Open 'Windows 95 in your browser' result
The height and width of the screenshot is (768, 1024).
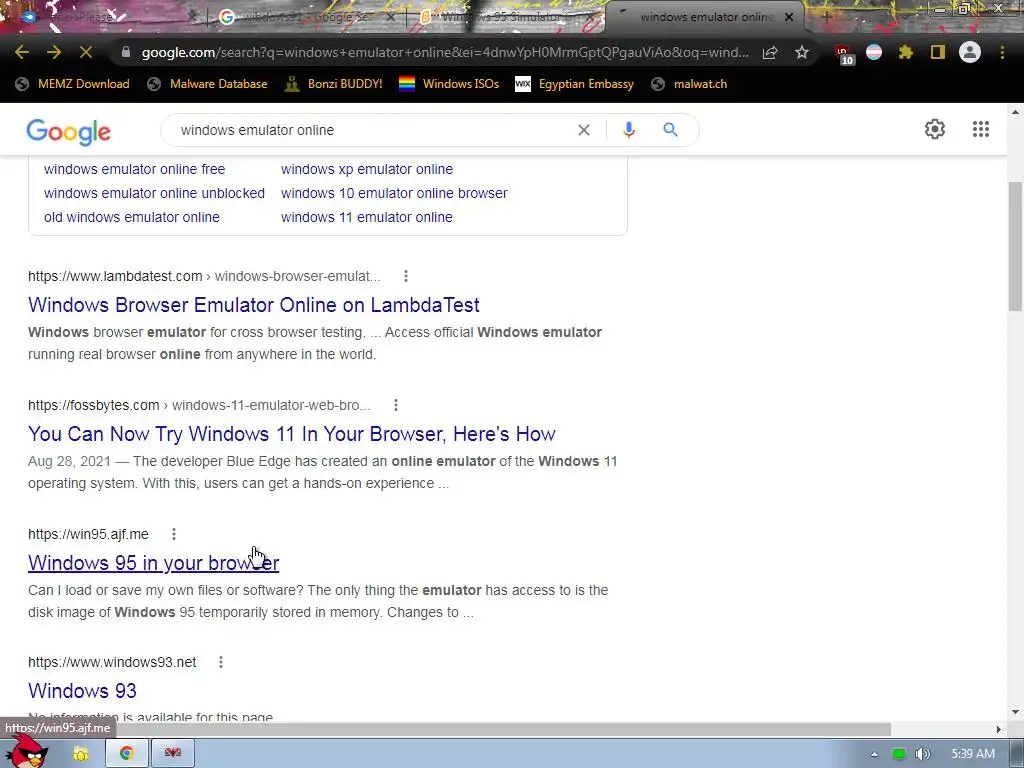153,563
